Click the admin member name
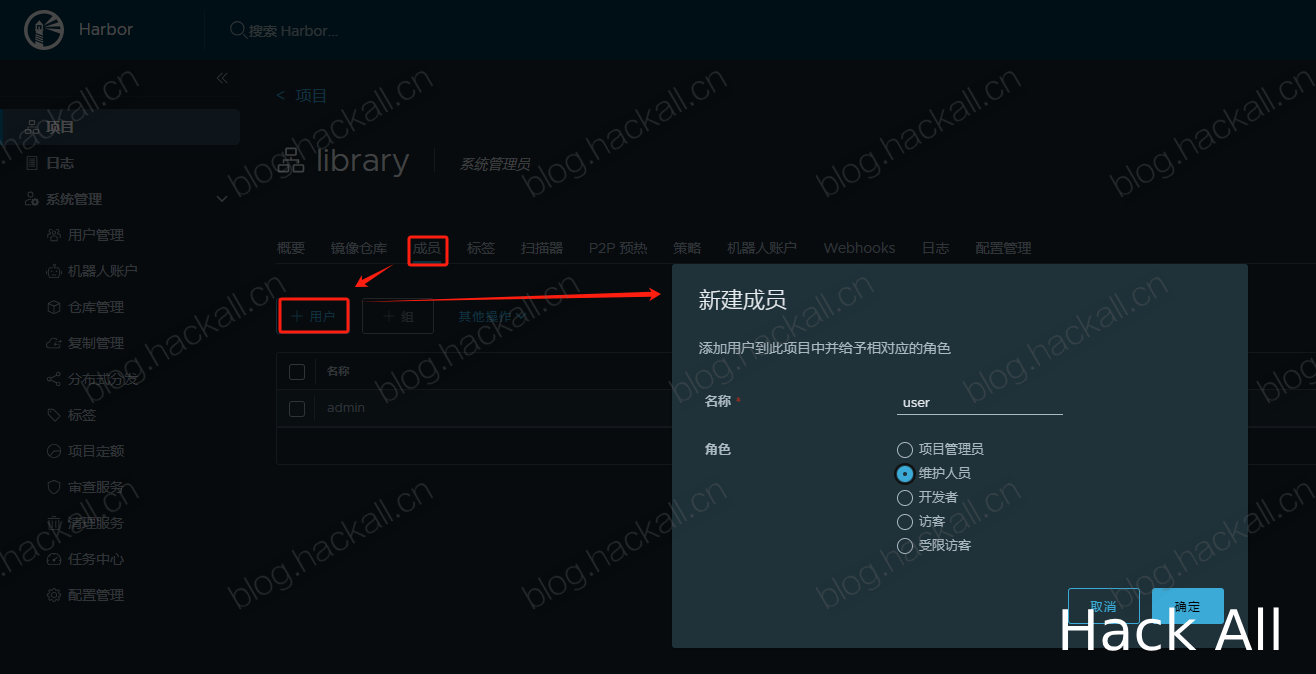The image size is (1316, 674). click(346, 408)
